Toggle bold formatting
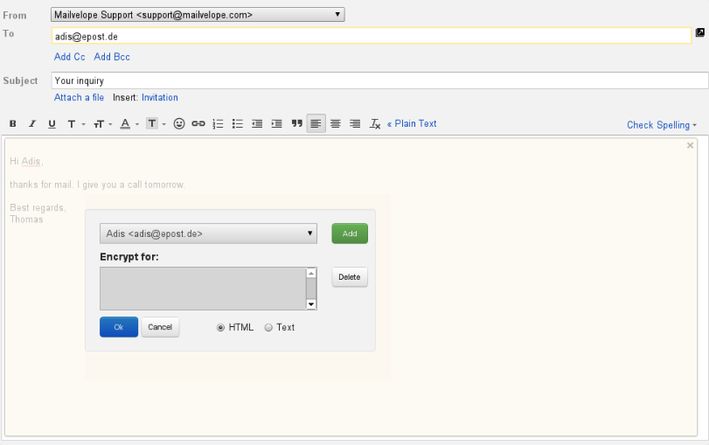The height and width of the screenshot is (445, 709). (13, 123)
